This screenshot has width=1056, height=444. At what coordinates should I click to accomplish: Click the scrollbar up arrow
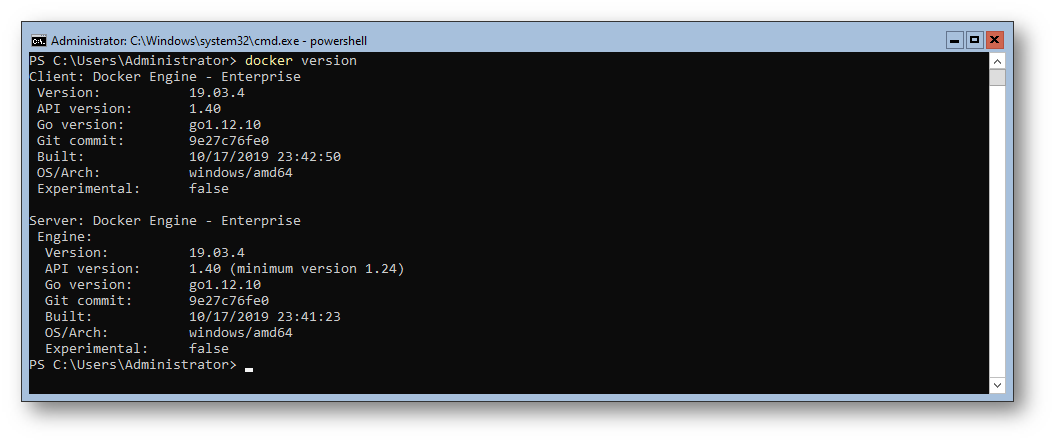(x=997, y=61)
